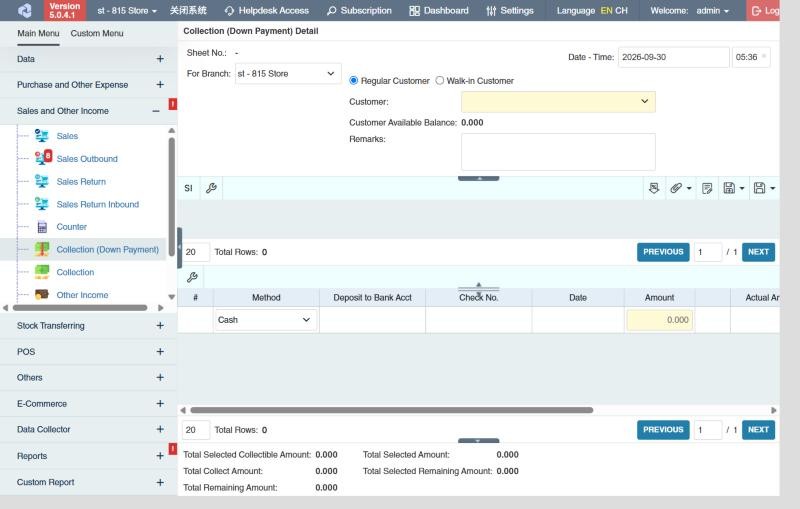Open the Counter calculator item
Viewport: 800px width, 509px height.
click(x=71, y=226)
